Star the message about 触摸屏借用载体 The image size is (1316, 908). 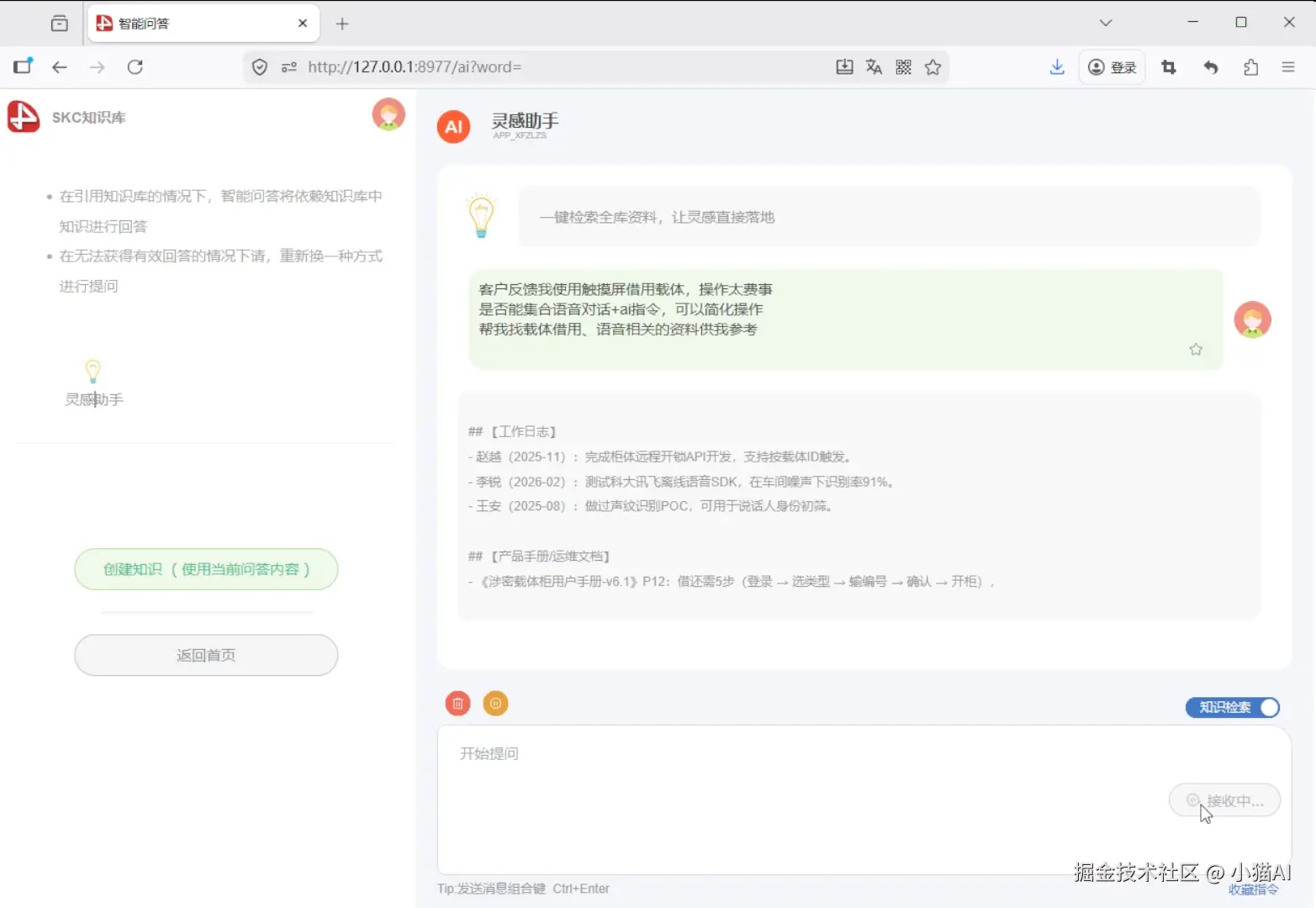click(x=1195, y=348)
